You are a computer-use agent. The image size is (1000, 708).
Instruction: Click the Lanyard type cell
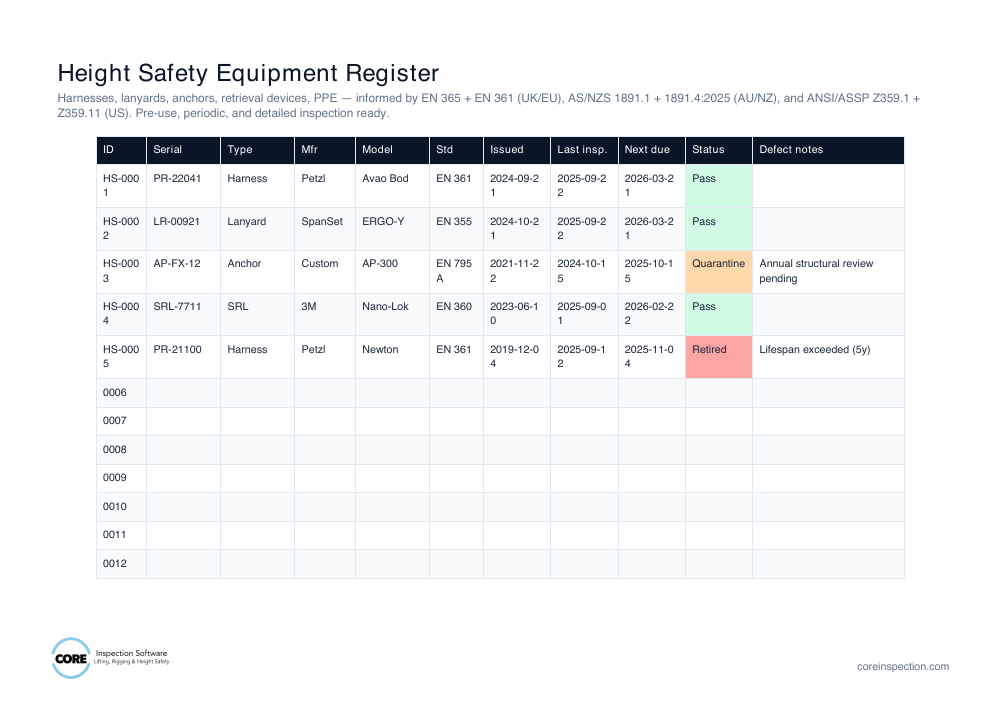[257, 228]
